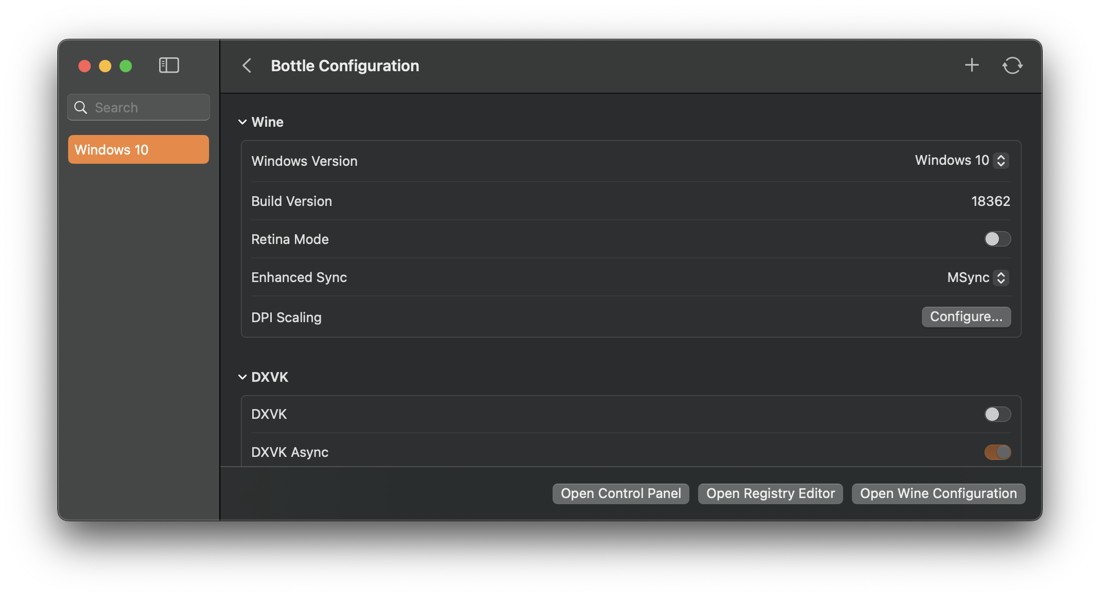Click the circular arrows refresh icon
Image resolution: width=1100 pixels, height=597 pixels.
pyautogui.click(x=1012, y=65)
